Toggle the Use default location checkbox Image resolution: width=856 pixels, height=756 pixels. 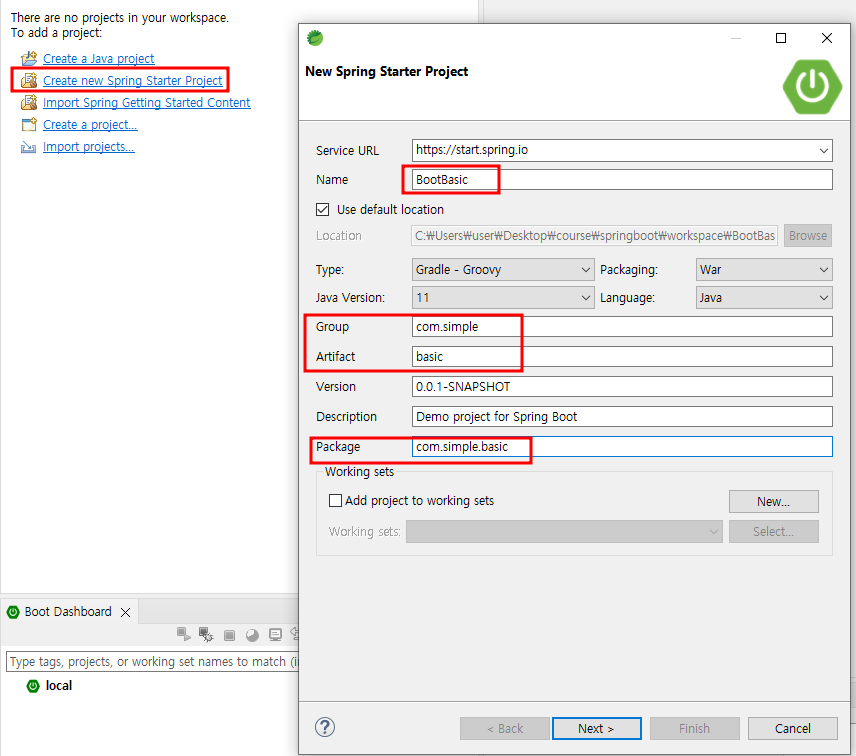[x=323, y=210]
